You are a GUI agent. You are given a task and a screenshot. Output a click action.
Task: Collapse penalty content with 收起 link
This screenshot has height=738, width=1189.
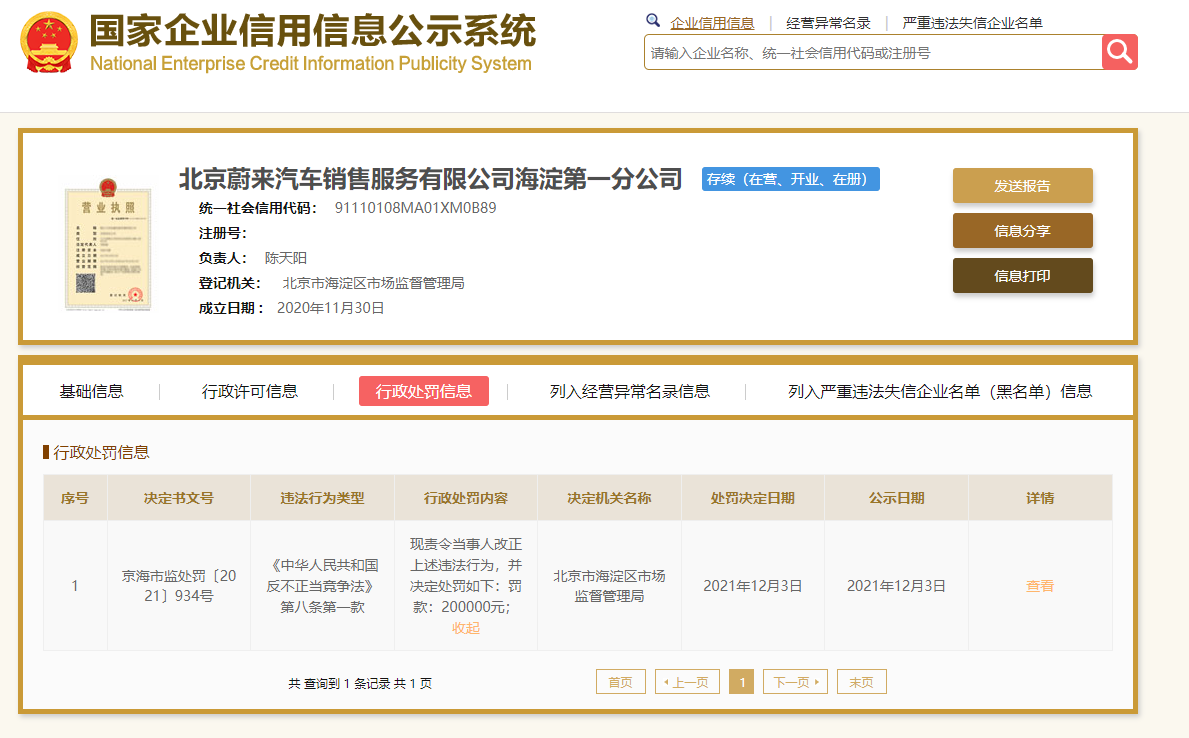tap(466, 628)
